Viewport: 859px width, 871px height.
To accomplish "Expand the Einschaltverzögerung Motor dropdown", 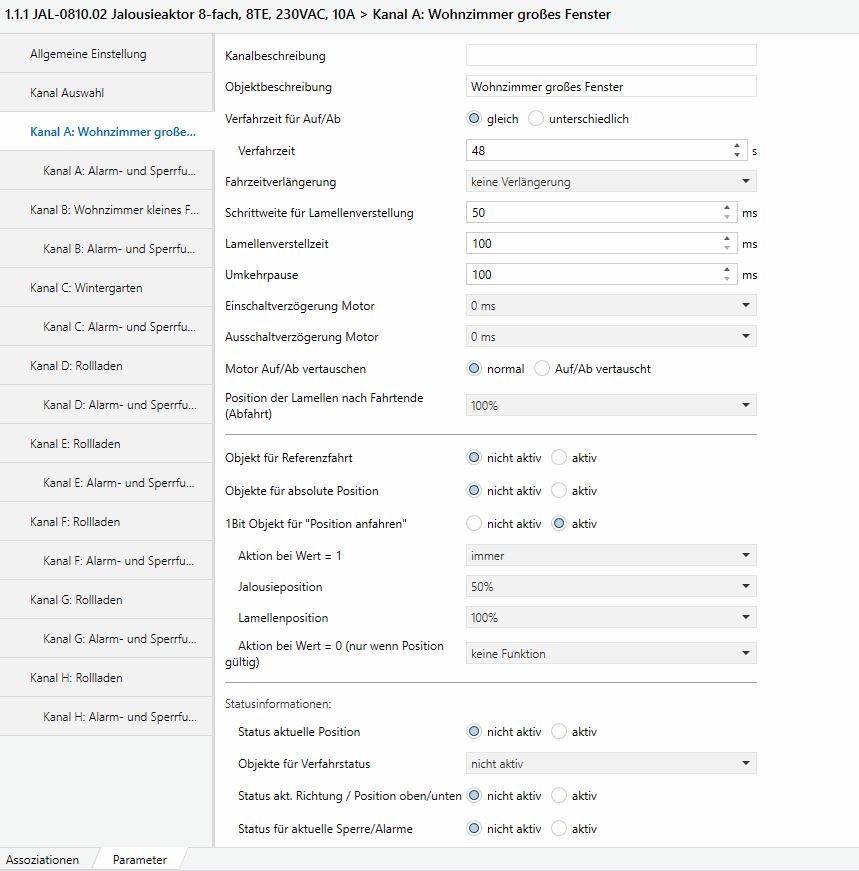I will pyautogui.click(x=611, y=306).
